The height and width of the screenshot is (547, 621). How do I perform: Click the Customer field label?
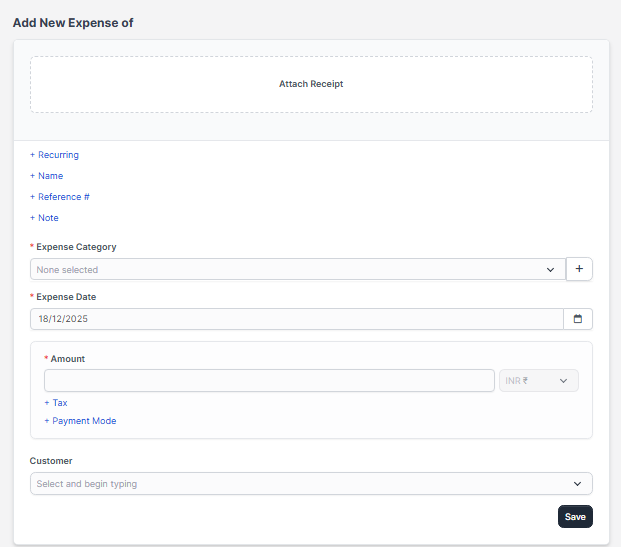pos(51,461)
